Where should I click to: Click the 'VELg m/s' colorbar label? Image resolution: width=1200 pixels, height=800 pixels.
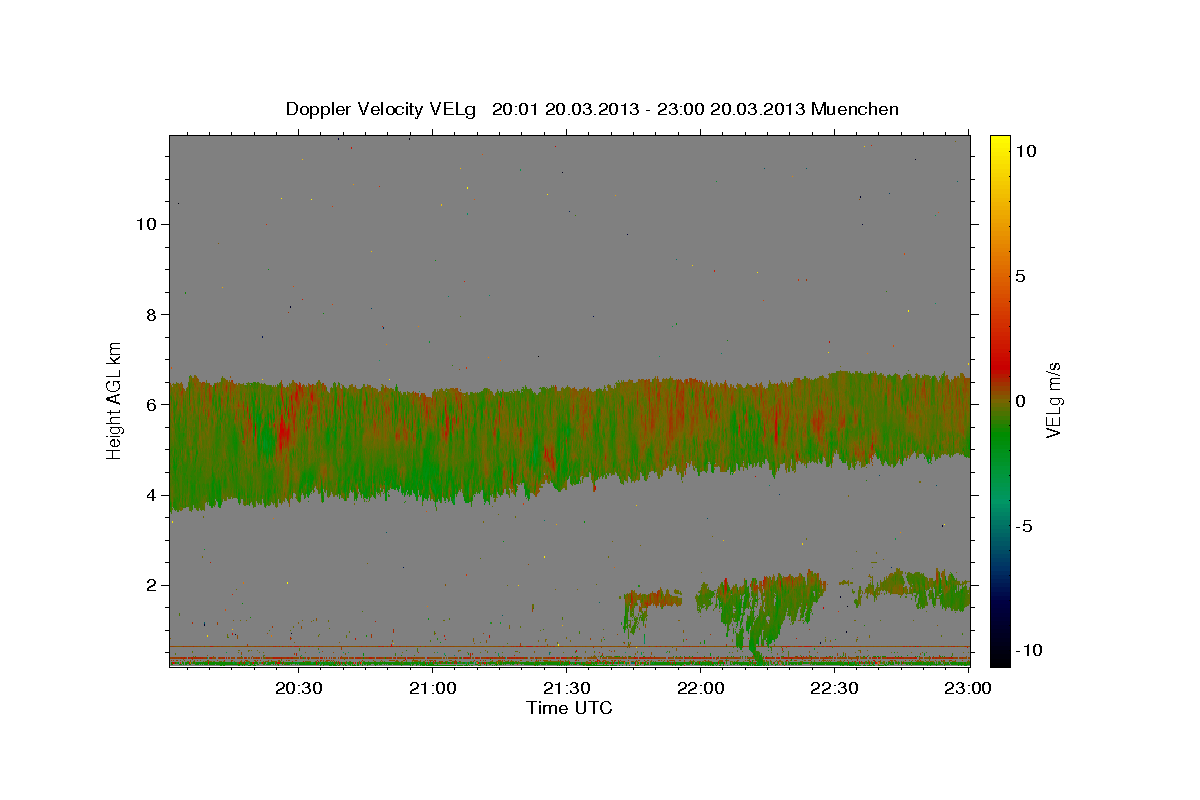point(1053,398)
